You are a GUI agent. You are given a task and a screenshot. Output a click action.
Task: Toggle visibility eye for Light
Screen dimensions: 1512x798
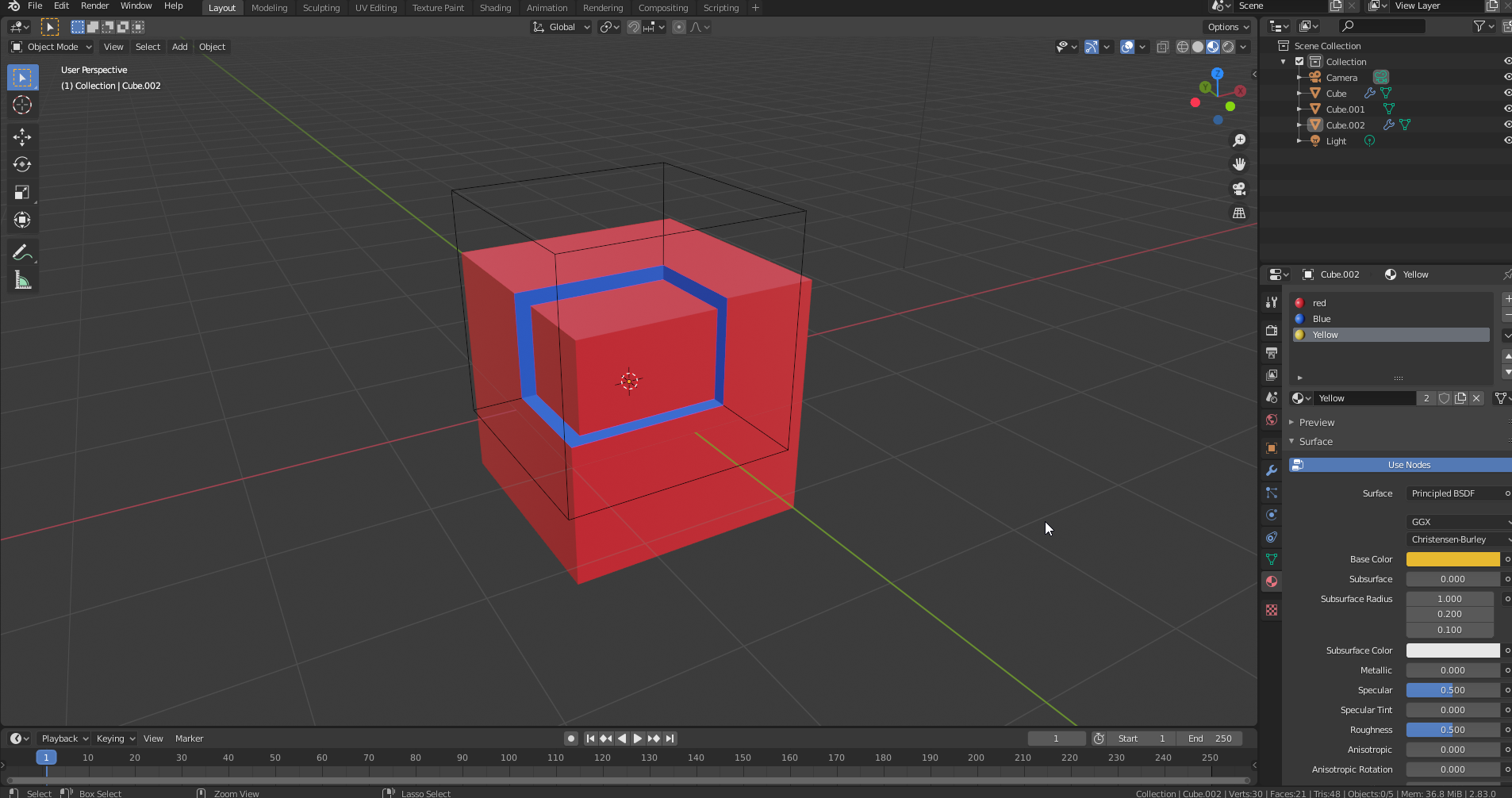(1507, 140)
